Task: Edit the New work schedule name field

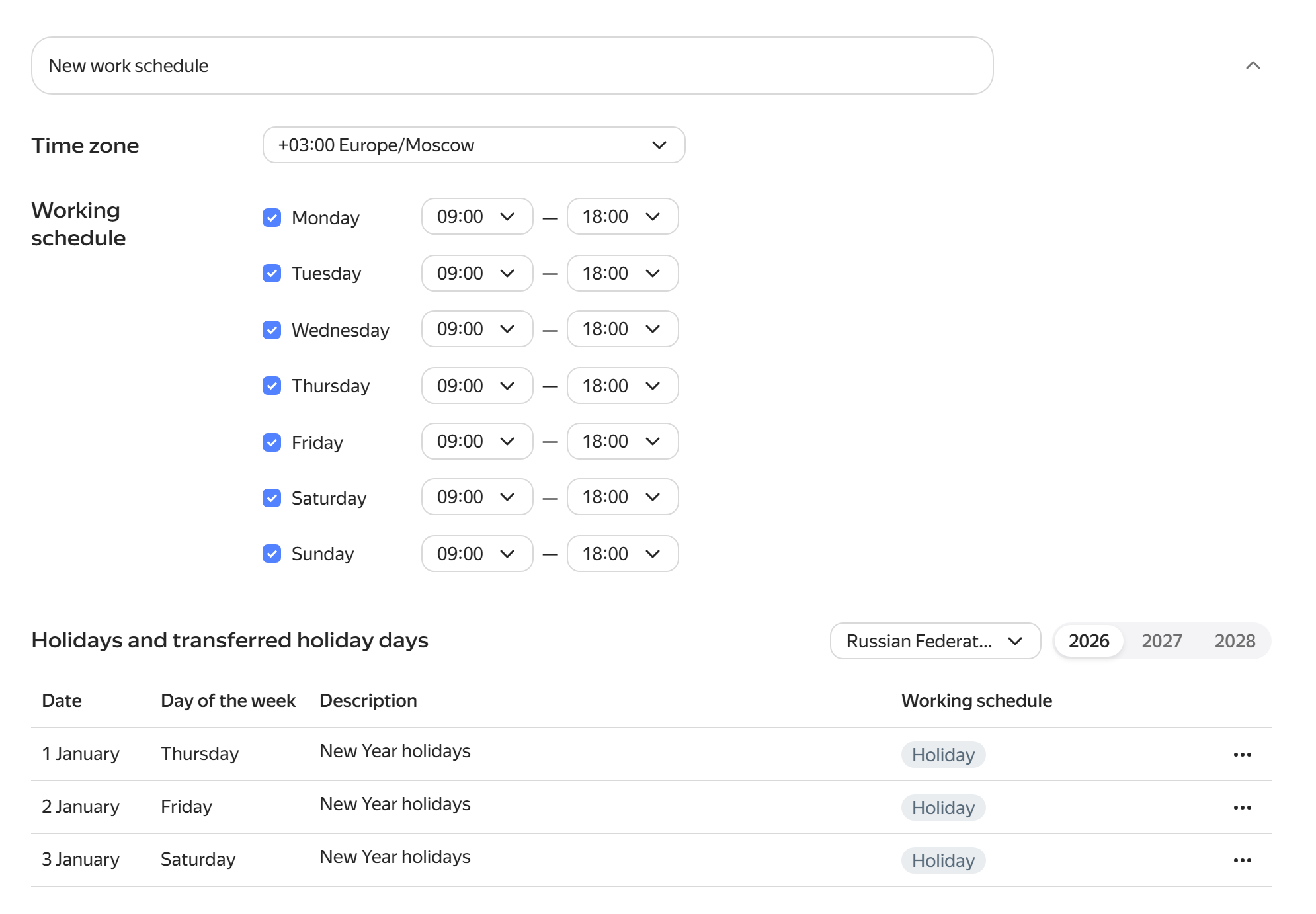Action: (x=512, y=65)
